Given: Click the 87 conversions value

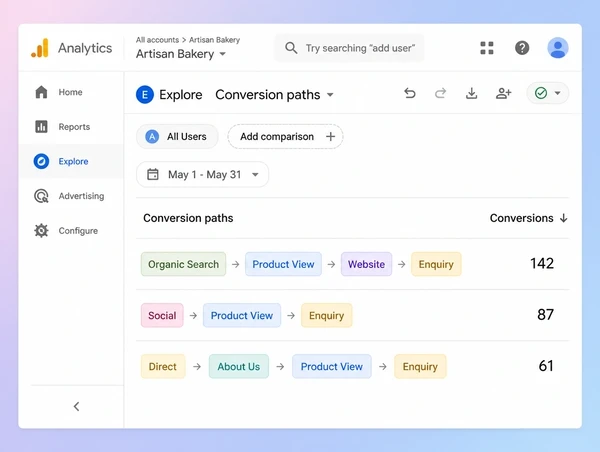Looking at the screenshot, I should tap(546, 315).
